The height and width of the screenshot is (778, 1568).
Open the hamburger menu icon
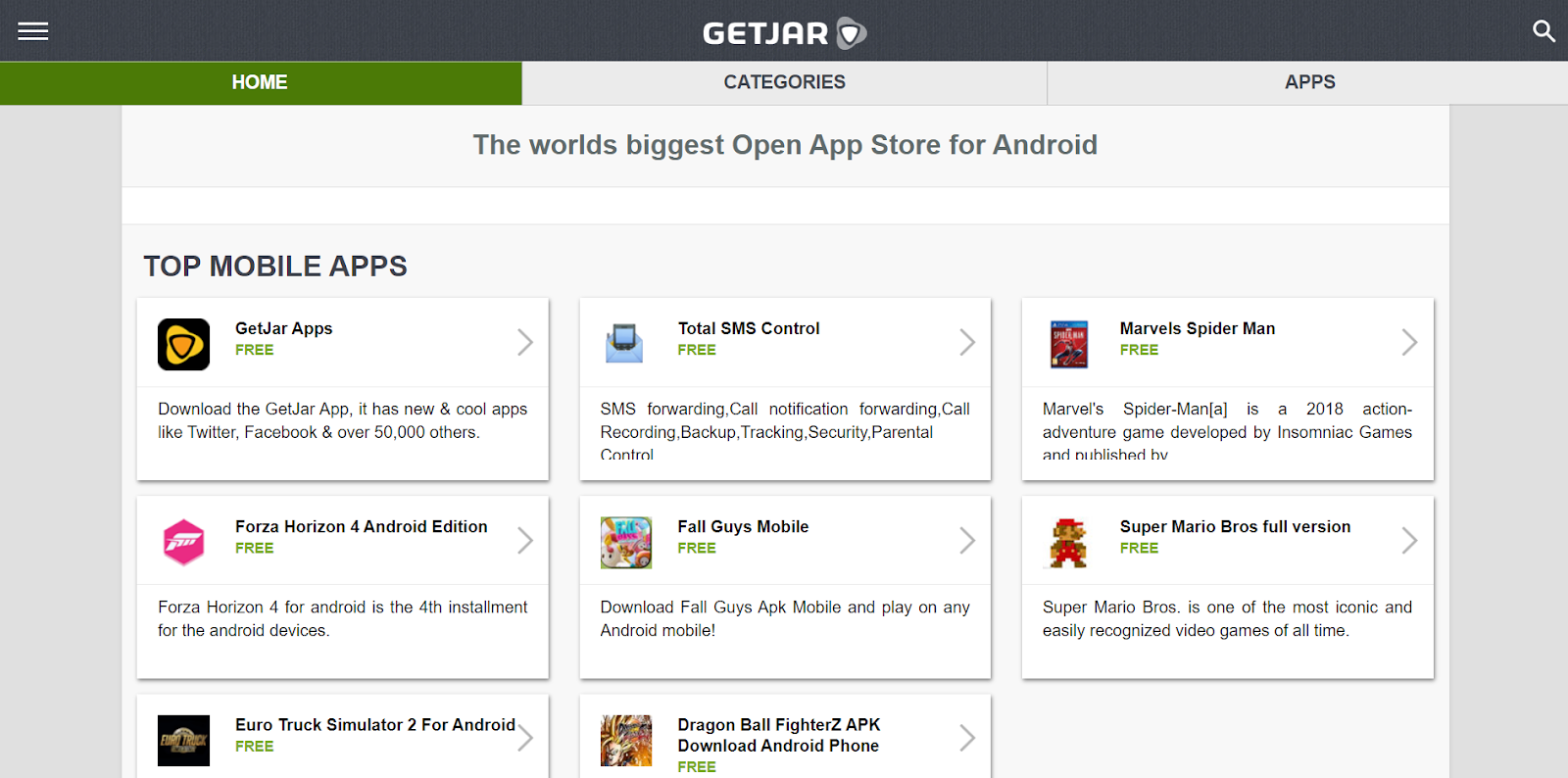[32, 31]
